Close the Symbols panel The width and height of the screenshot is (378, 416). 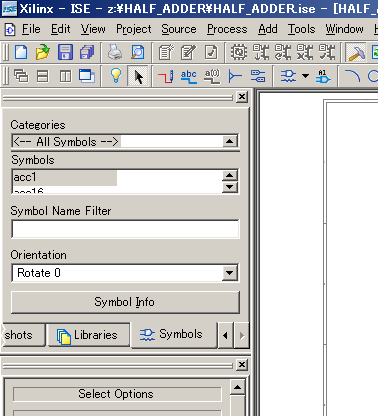click(x=242, y=97)
